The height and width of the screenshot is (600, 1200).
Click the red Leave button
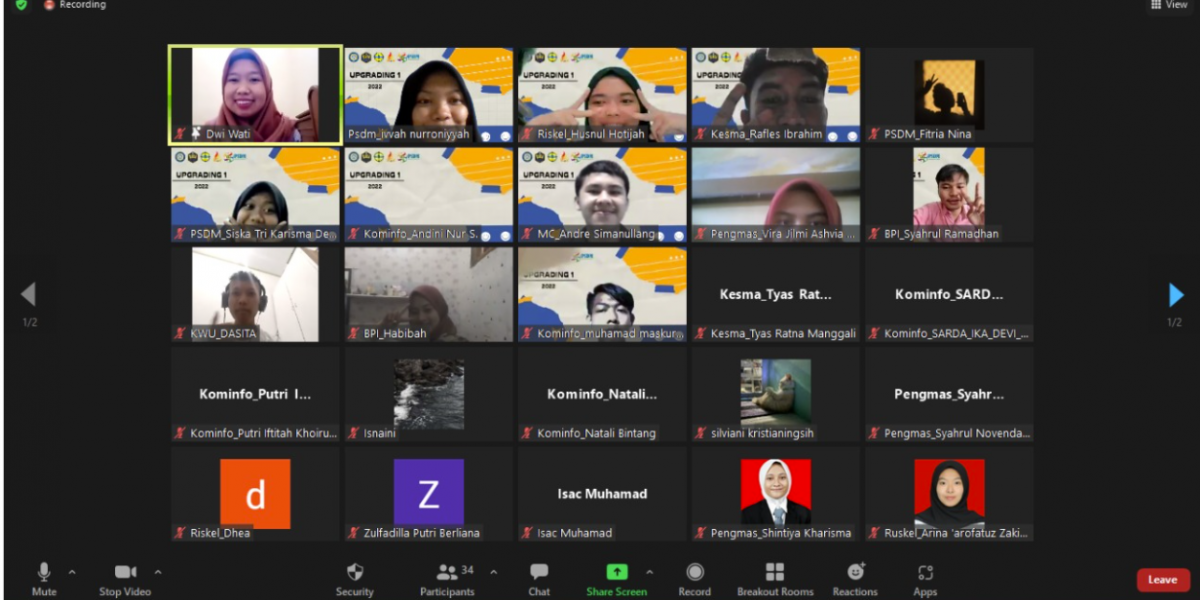point(1162,580)
